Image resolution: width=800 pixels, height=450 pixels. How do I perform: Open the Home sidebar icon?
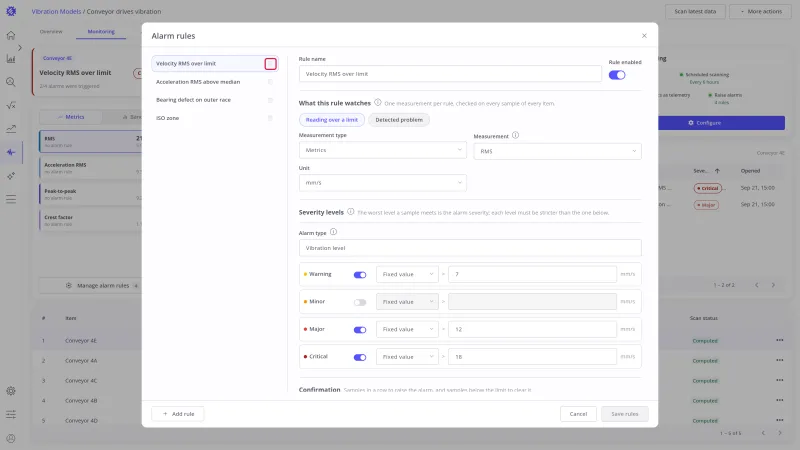coord(11,35)
